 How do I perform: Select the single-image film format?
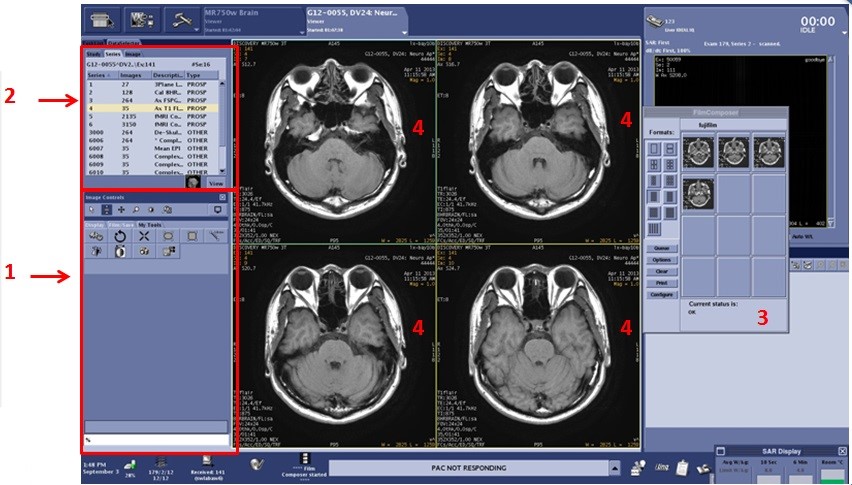[655, 148]
